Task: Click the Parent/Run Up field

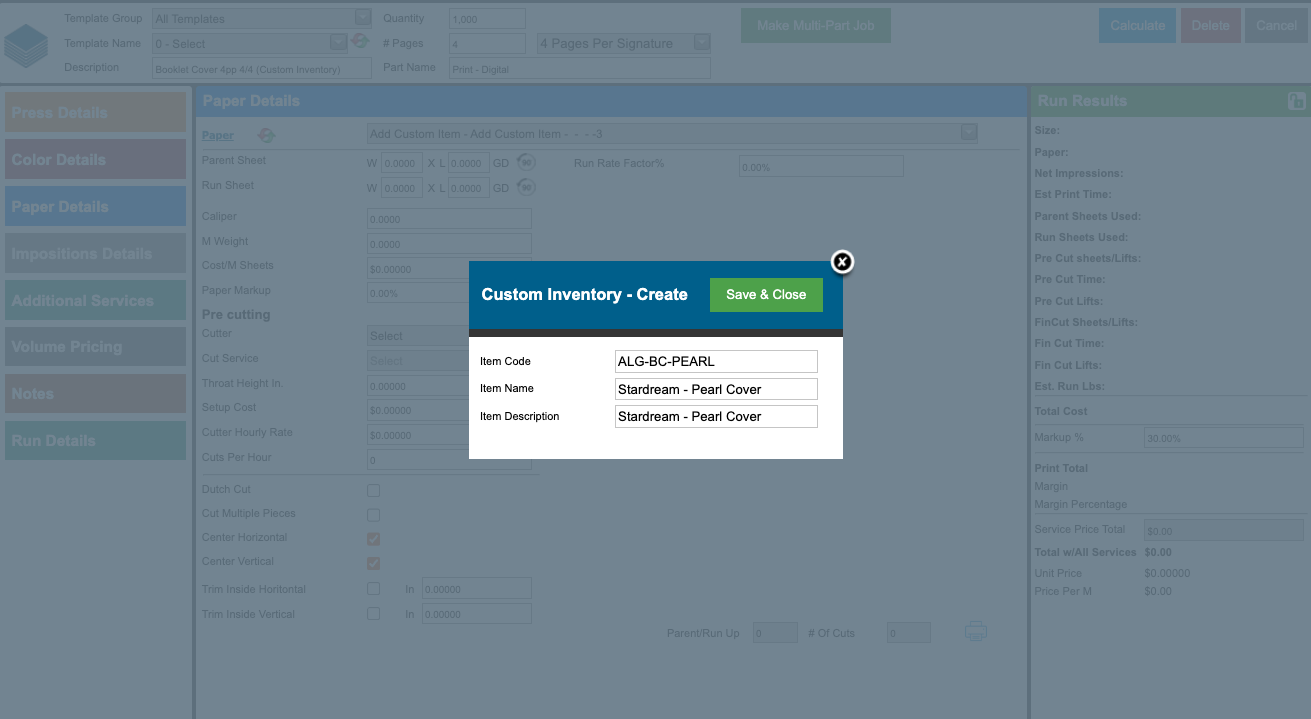Action: (x=775, y=633)
